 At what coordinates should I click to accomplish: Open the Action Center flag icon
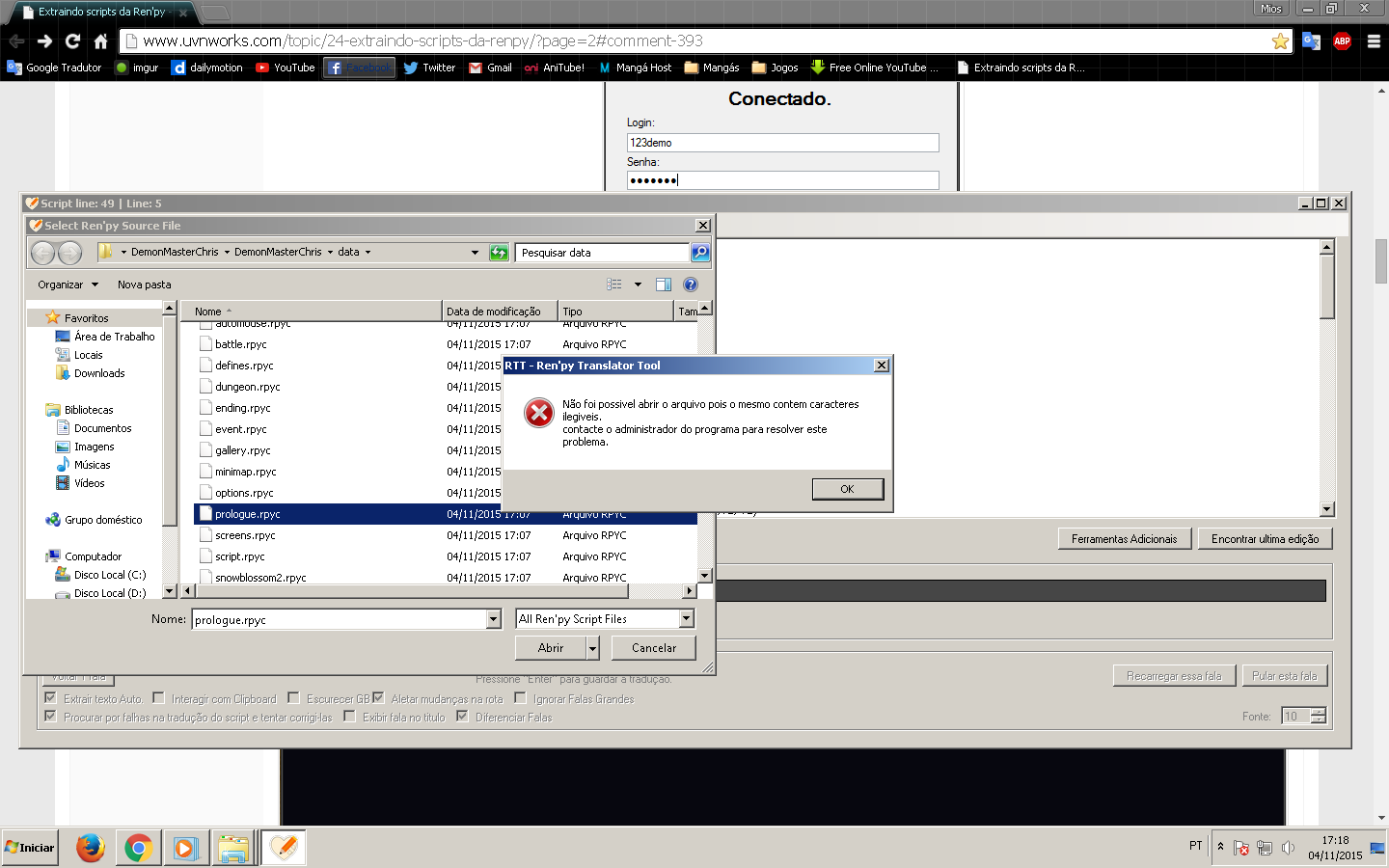(1241, 848)
